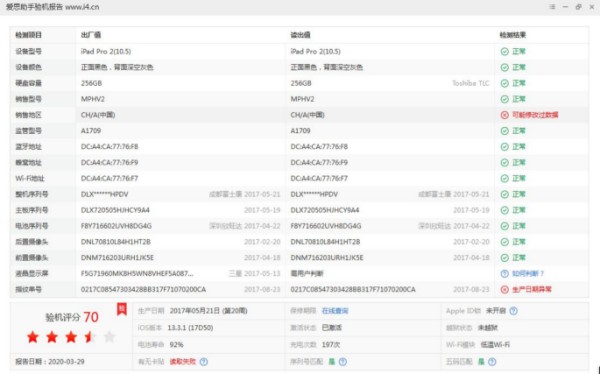Click the help icon beside 五码匹配

coord(492,362)
